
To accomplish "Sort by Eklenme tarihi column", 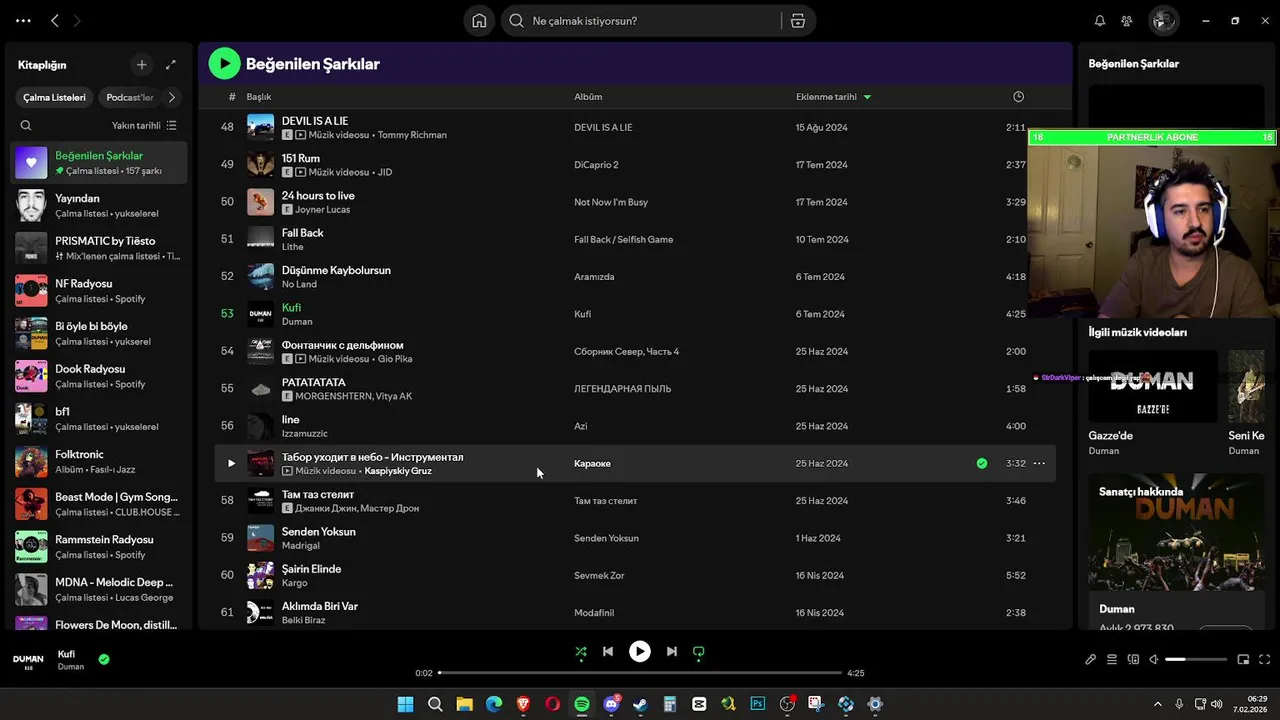I will coord(833,97).
